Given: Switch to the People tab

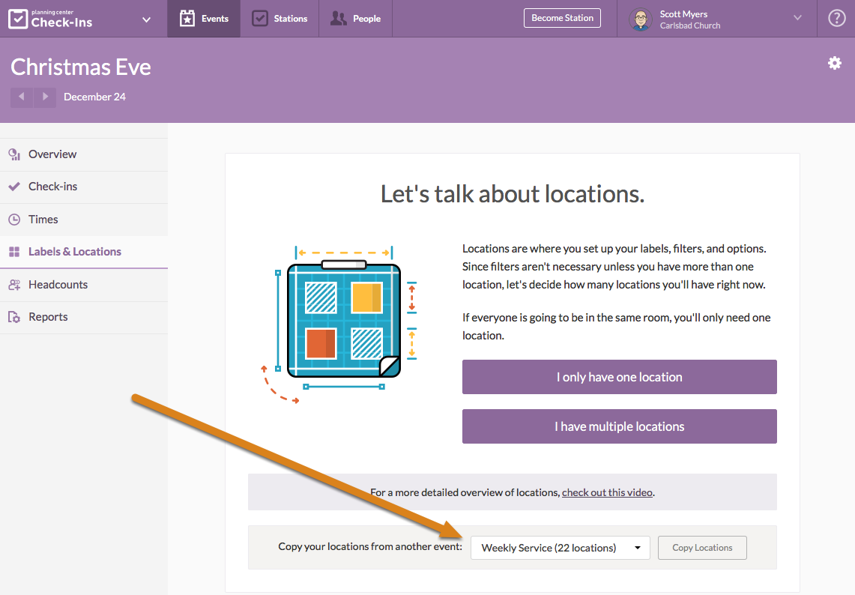Looking at the screenshot, I should [x=356, y=19].
